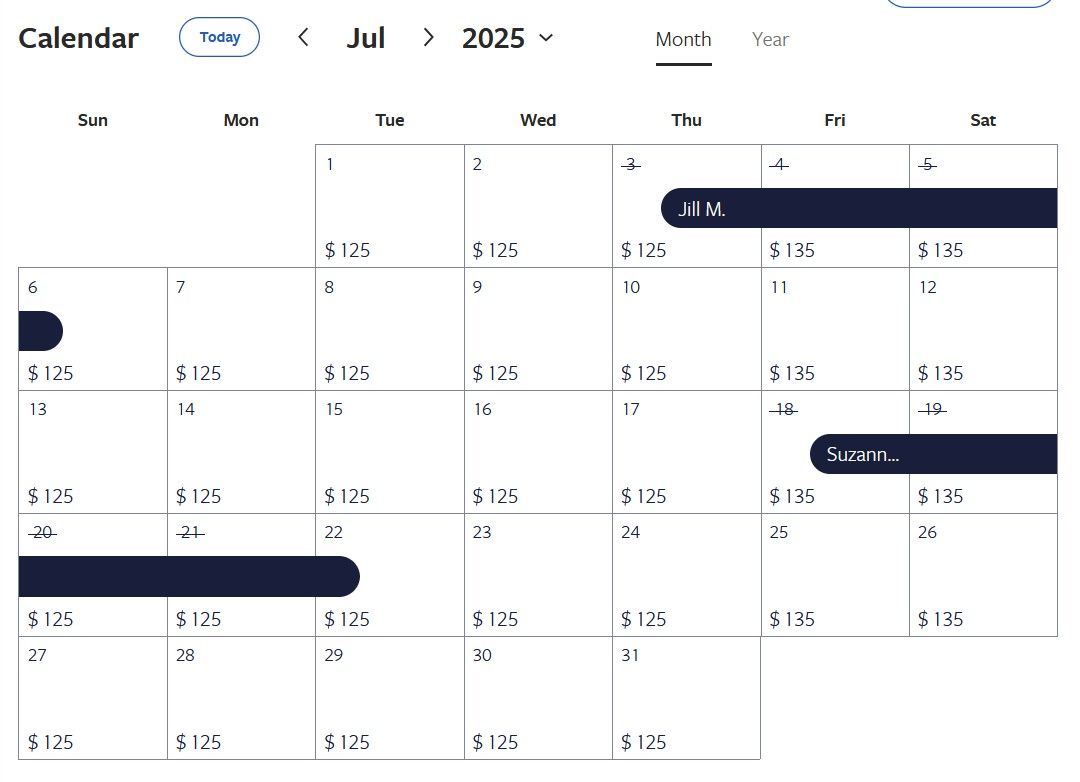1080x782 pixels.
Task: Go to previous month with left arrow
Action: 303,37
